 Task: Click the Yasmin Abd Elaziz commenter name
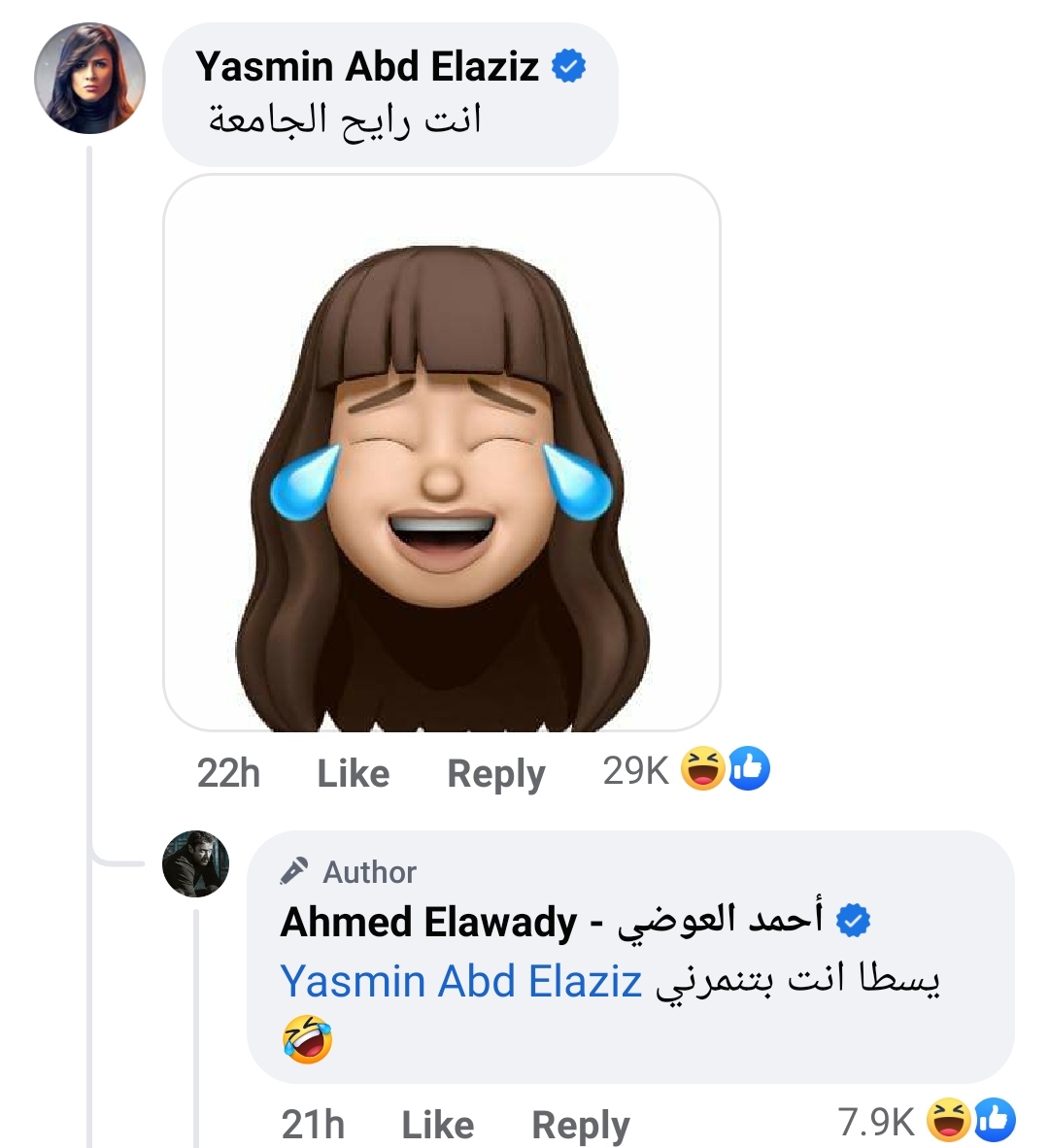[366, 66]
